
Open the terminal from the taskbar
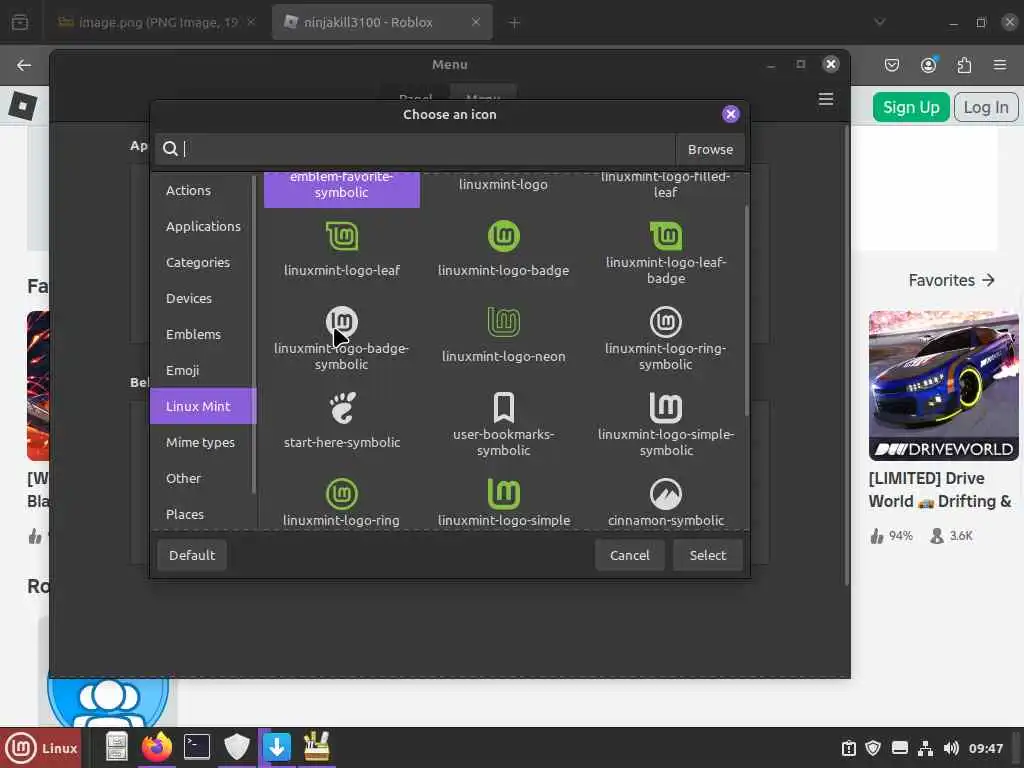(197, 748)
